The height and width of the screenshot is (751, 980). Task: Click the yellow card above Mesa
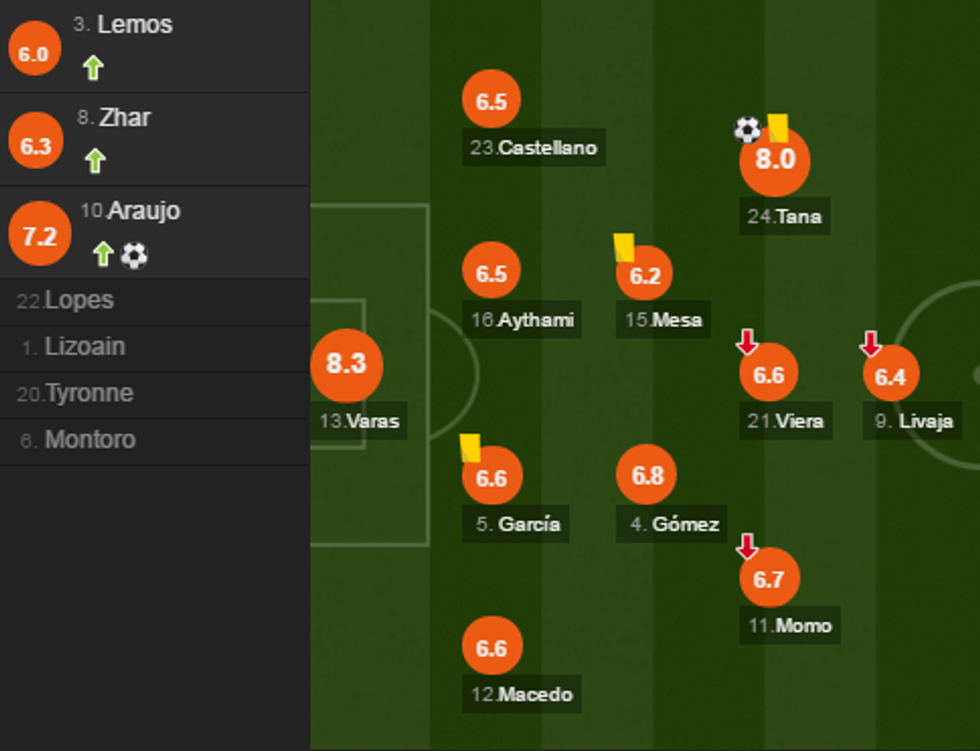pos(624,247)
